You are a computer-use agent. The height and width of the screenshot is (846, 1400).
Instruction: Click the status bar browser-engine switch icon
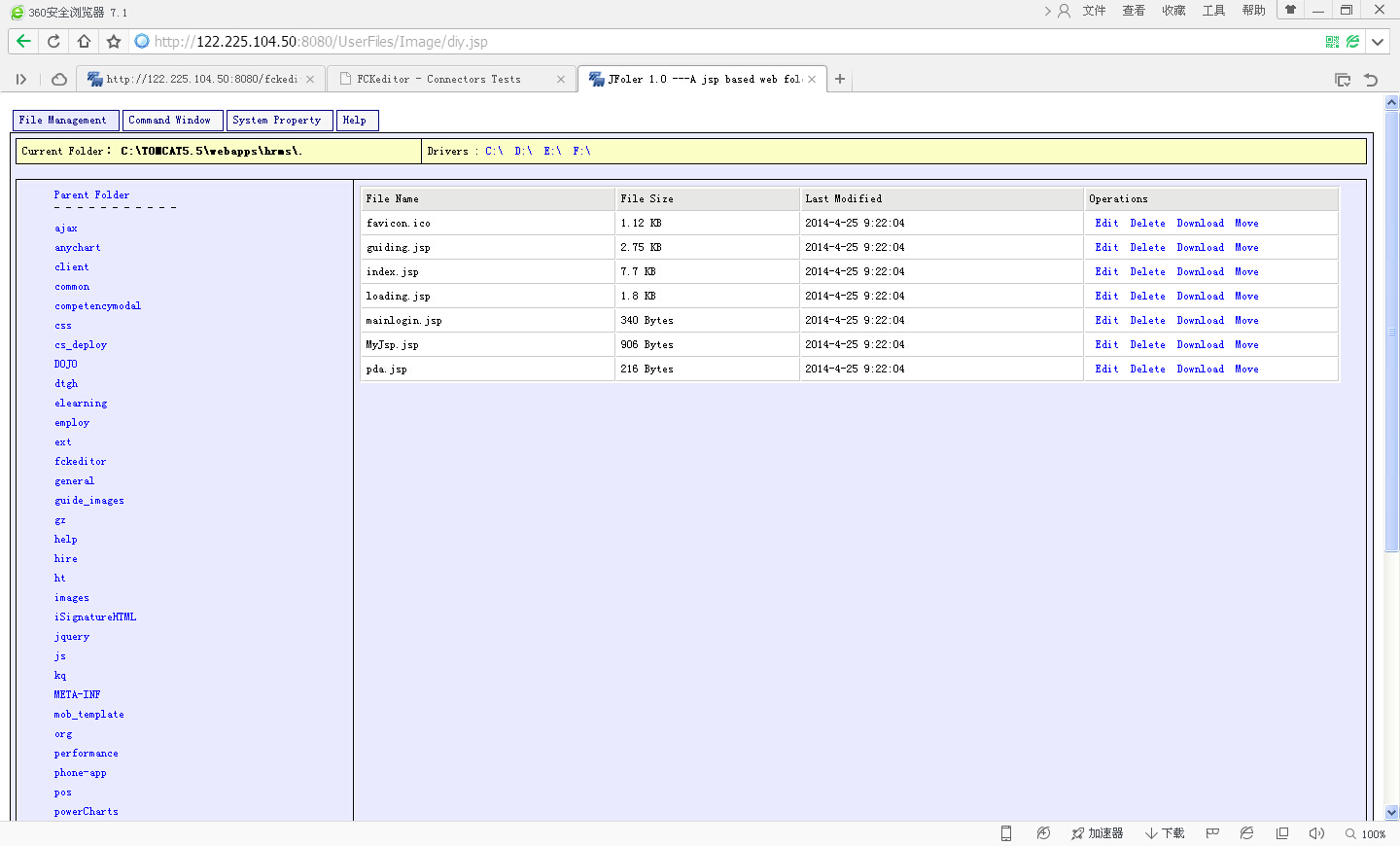1246,833
